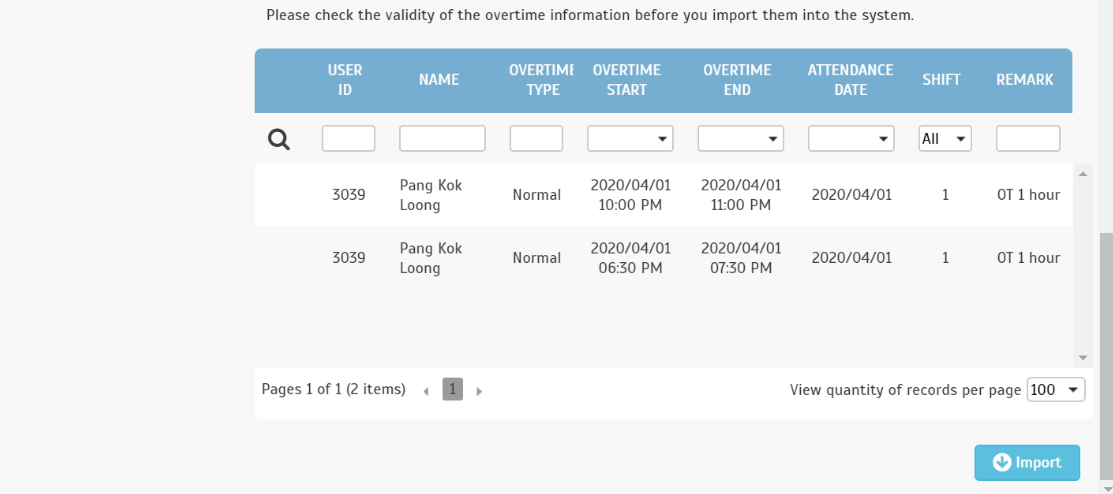Open the Attendance Date filter dropdown
Viewport: 1113px width, 494px height.
[x=851, y=138]
